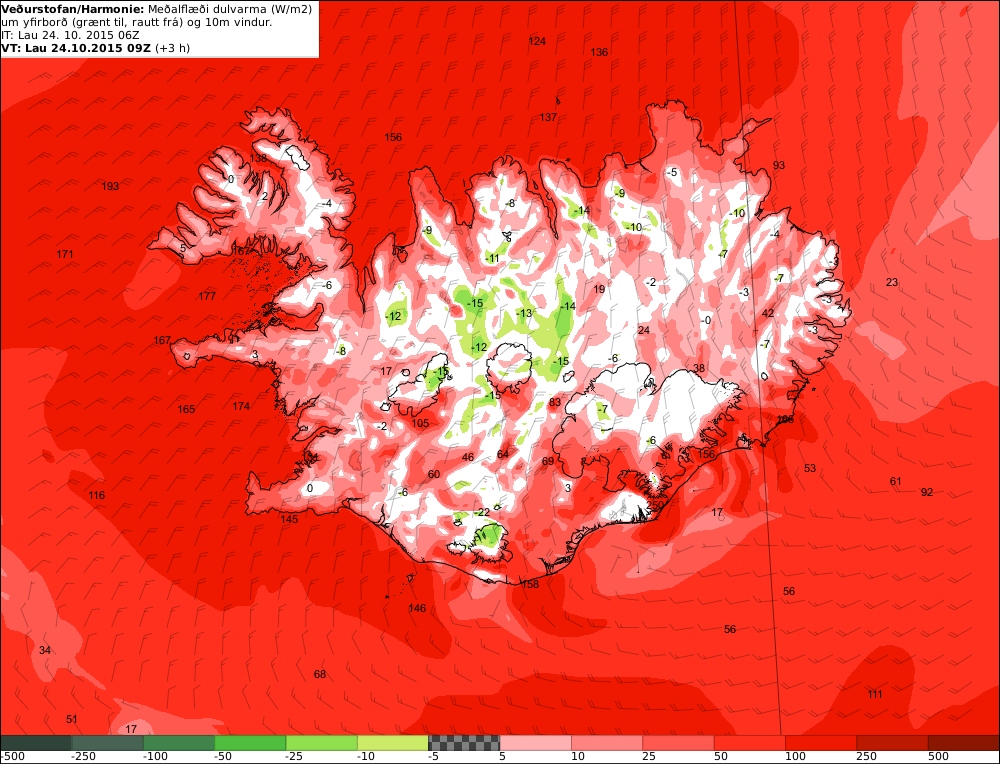Select the value 137 off the north coast
This screenshot has width=1000, height=764.
(548, 117)
